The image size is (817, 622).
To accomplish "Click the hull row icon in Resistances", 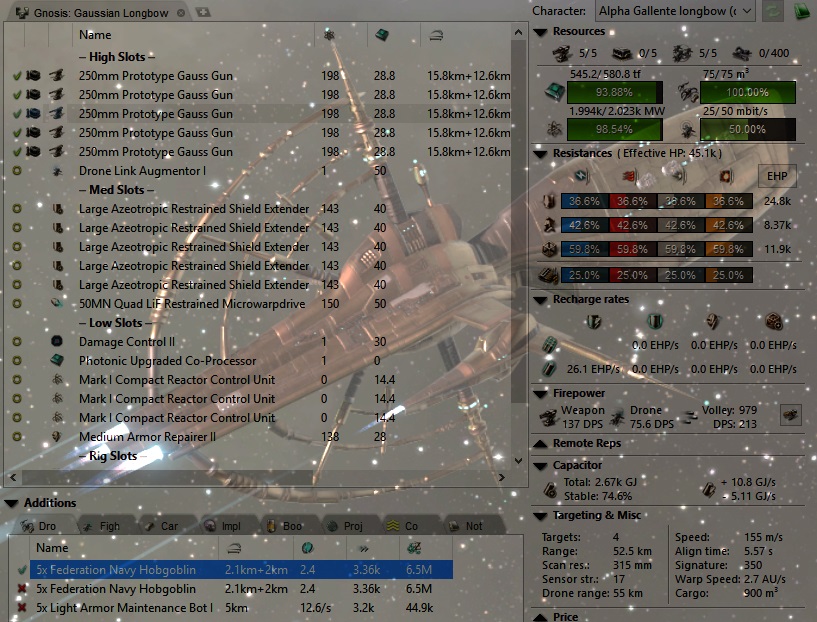I will (x=549, y=249).
